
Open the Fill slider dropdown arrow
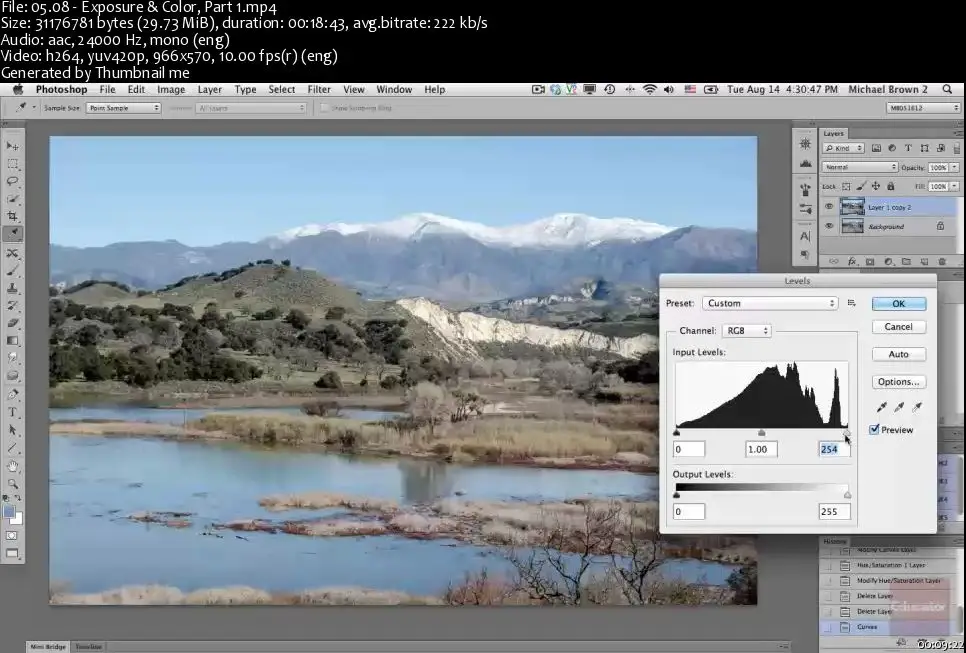[x=955, y=186]
